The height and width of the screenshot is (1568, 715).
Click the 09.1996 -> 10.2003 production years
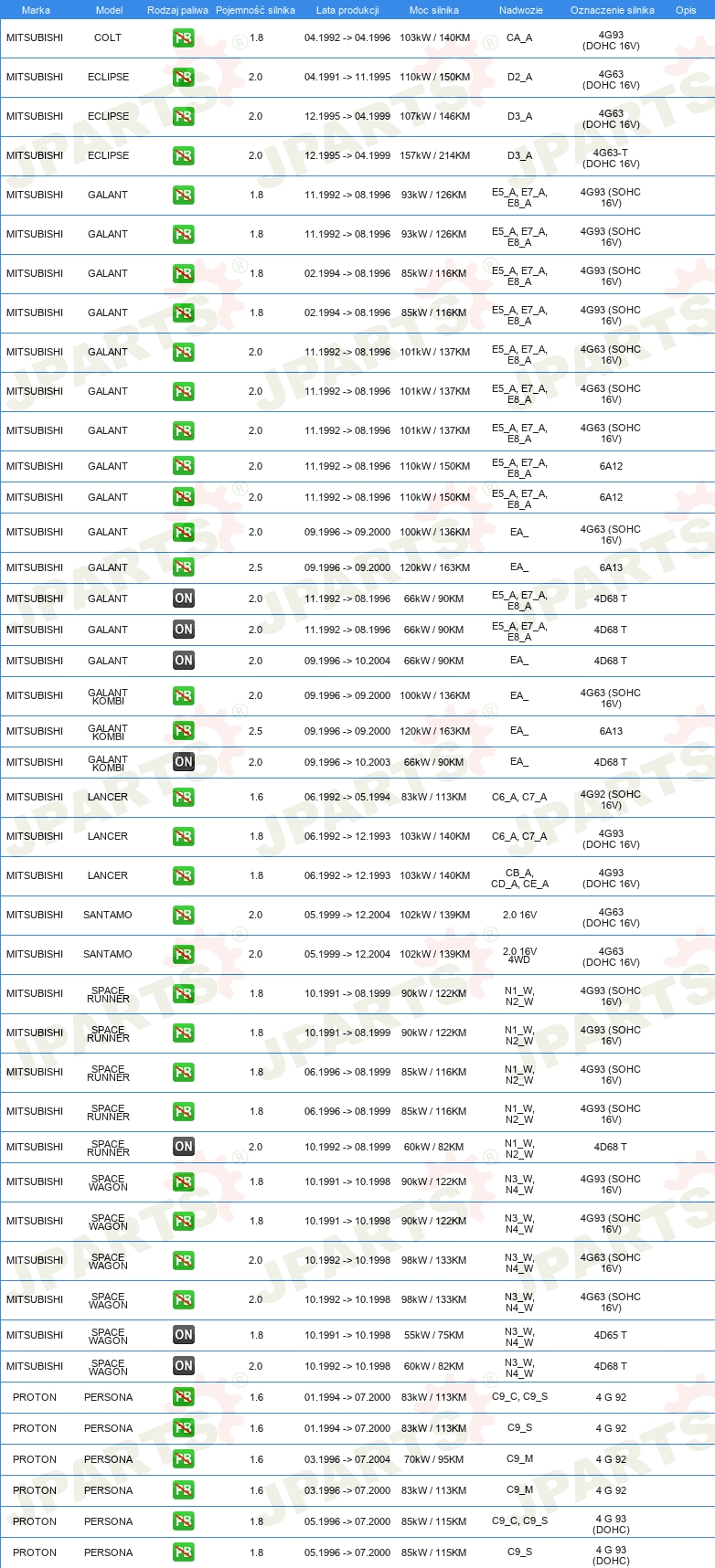pos(347,762)
